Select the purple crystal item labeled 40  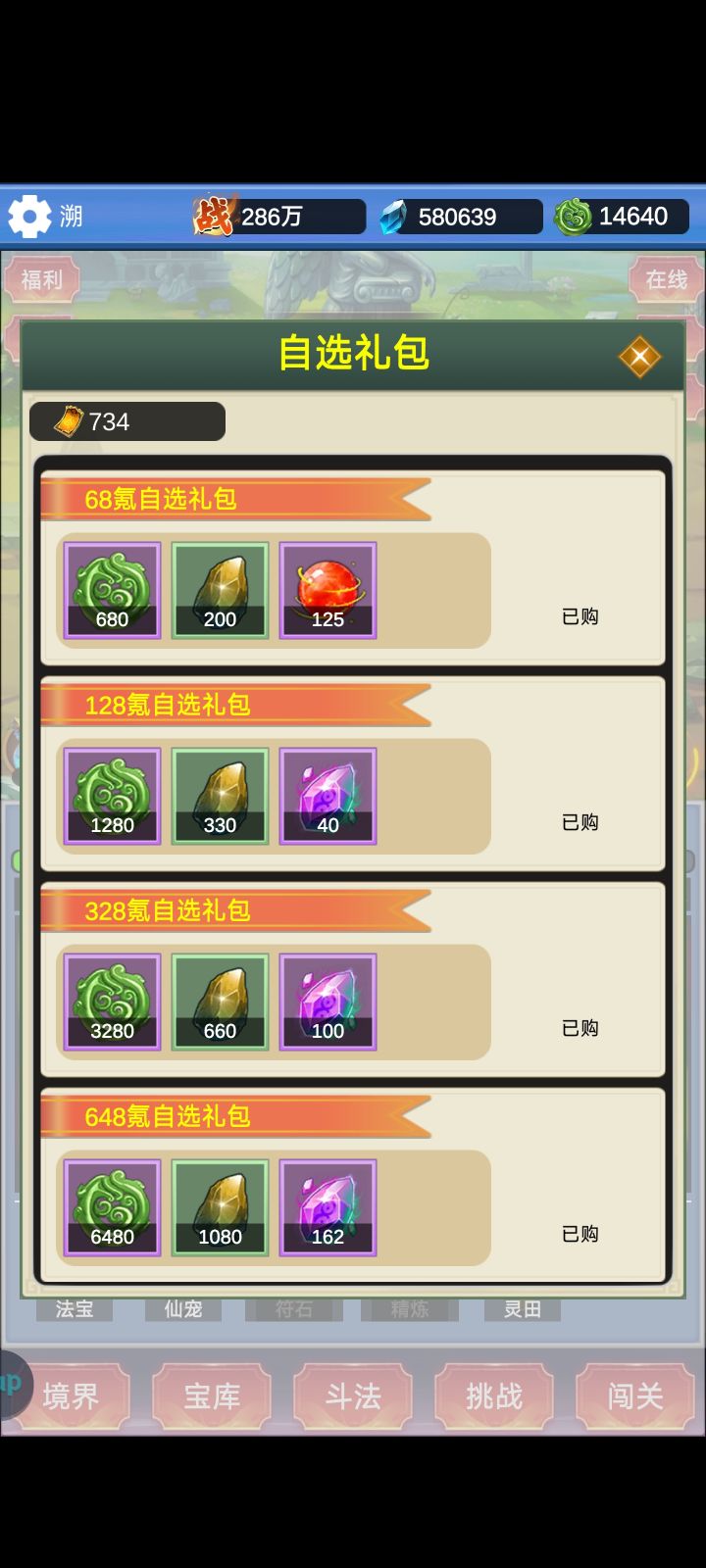[x=328, y=797]
